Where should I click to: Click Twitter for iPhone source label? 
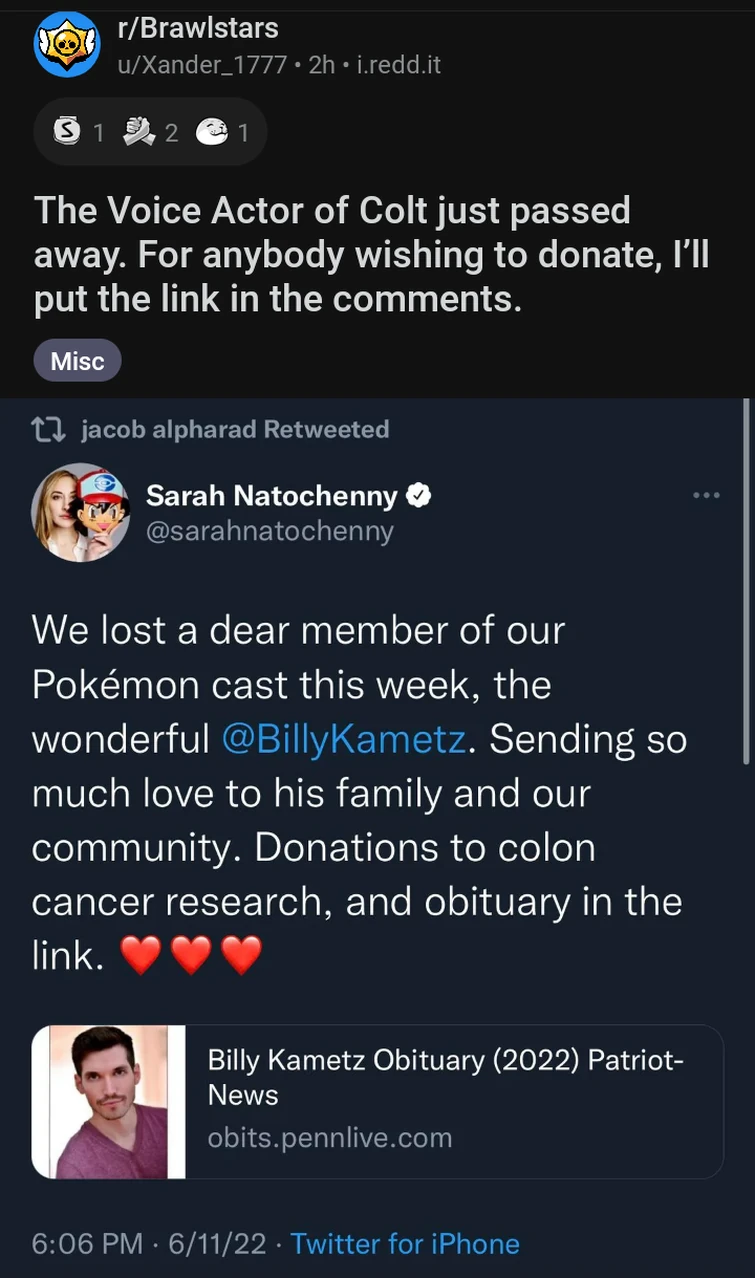pyautogui.click(x=405, y=1244)
